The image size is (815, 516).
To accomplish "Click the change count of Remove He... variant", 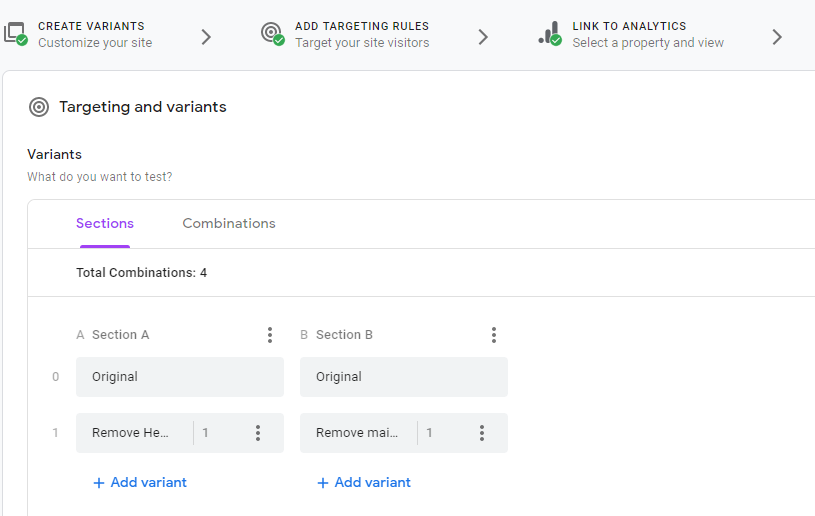I will coord(205,433).
